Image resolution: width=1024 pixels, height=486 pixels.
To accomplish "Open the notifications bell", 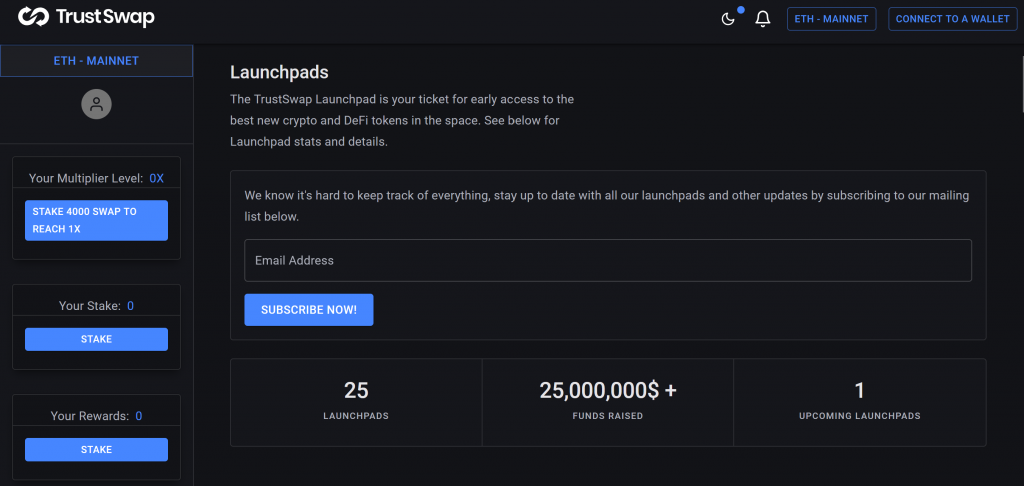I will click(762, 19).
